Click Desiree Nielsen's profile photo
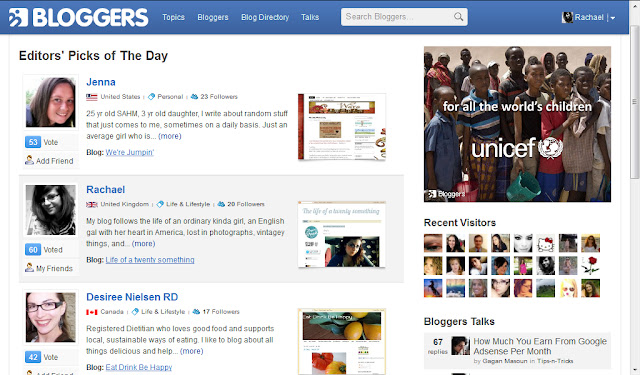The height and width of the screenshot is (375, 640). (x=51, y=317)
